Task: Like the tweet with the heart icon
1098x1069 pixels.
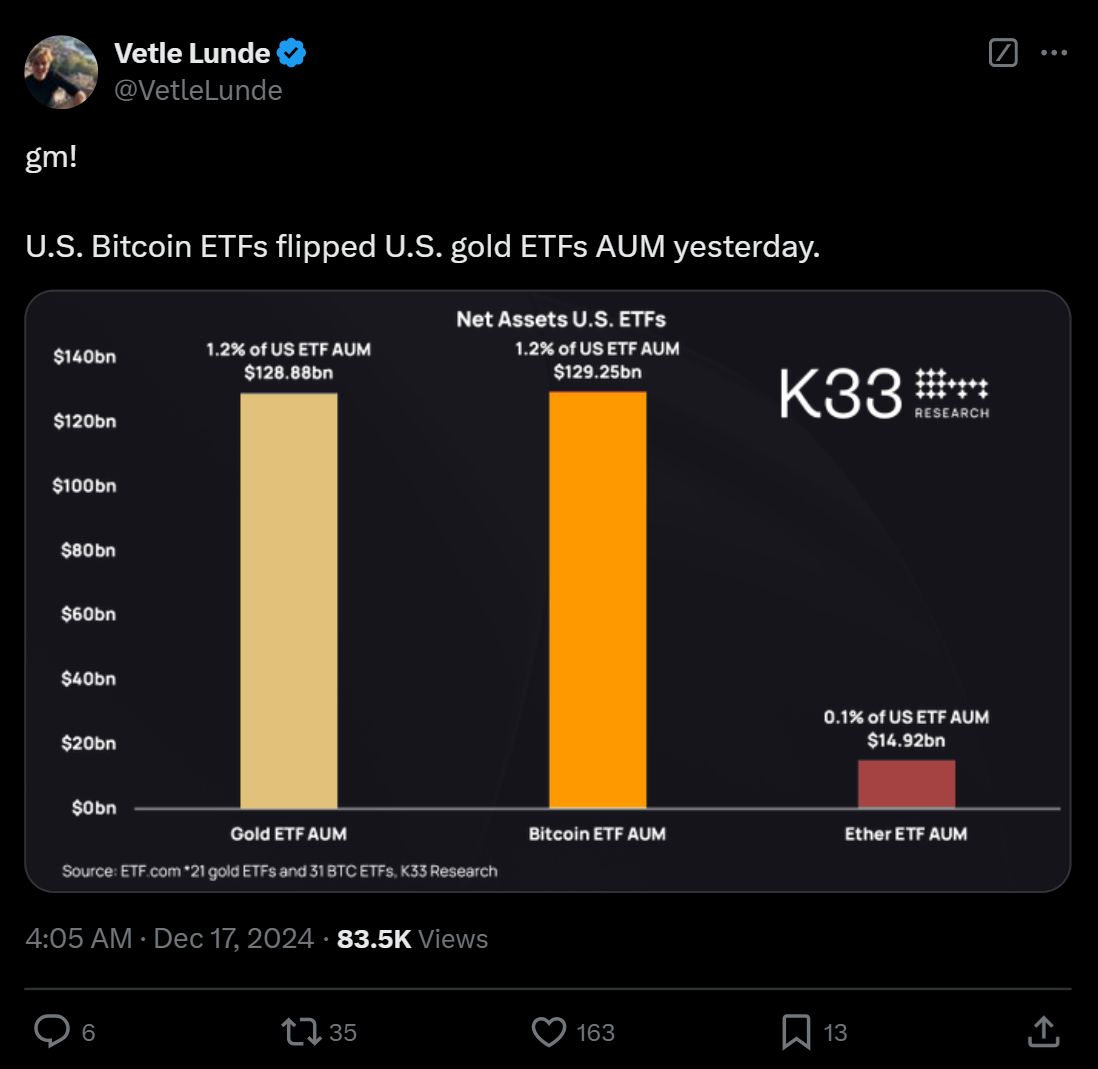Action: pyautogui.click(x=549, y=1031)
